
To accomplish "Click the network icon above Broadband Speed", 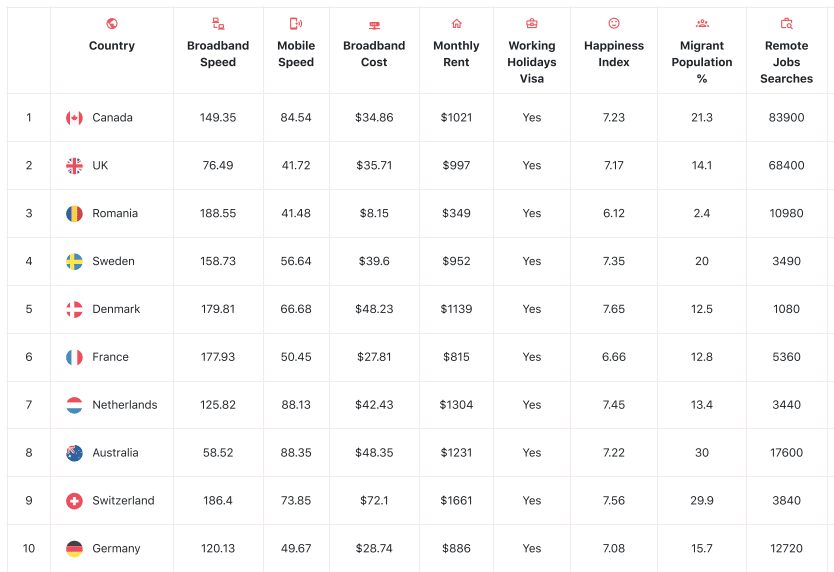I will tap(218, 23).
